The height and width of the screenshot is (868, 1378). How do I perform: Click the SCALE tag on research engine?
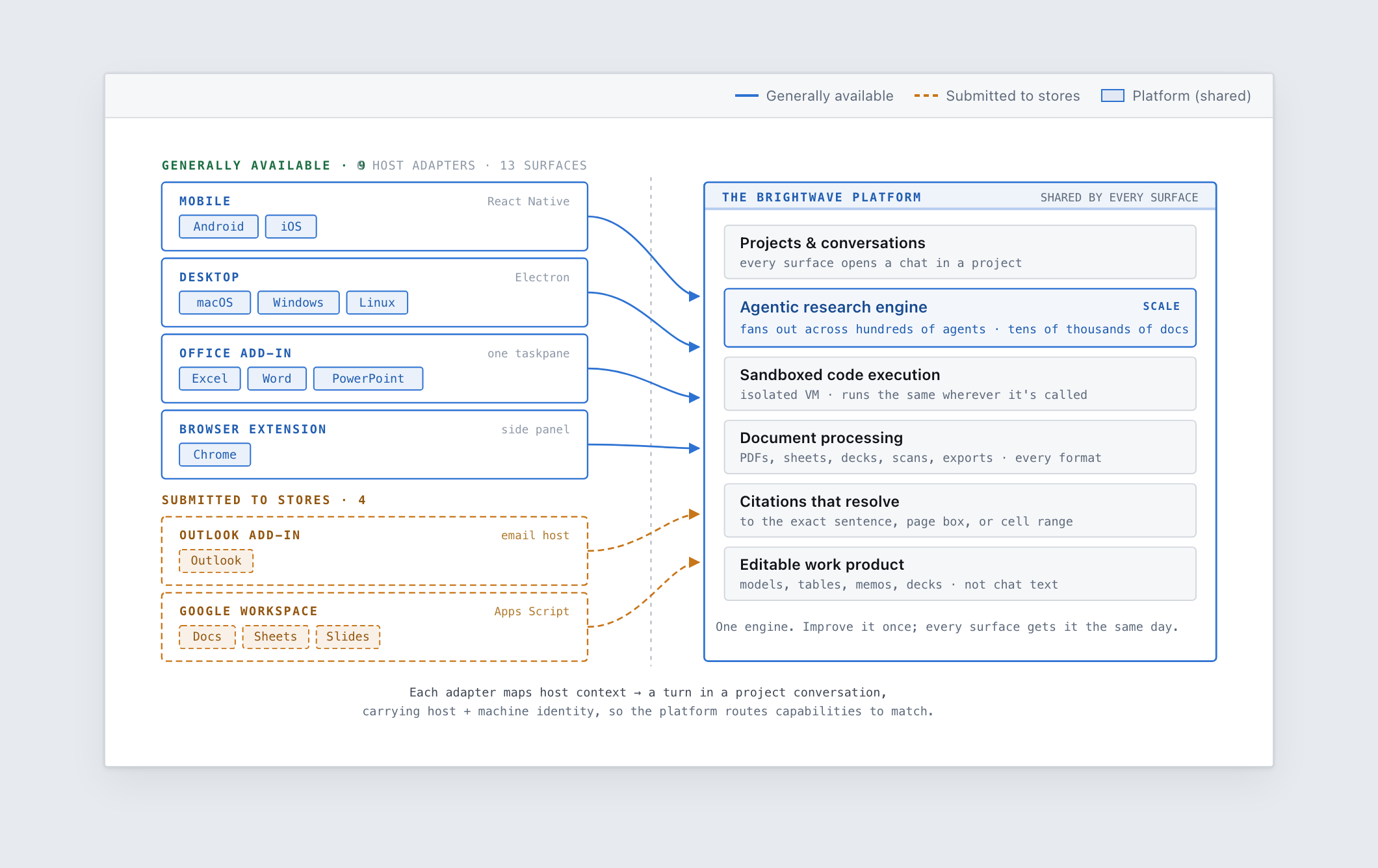coord(1162,306)
